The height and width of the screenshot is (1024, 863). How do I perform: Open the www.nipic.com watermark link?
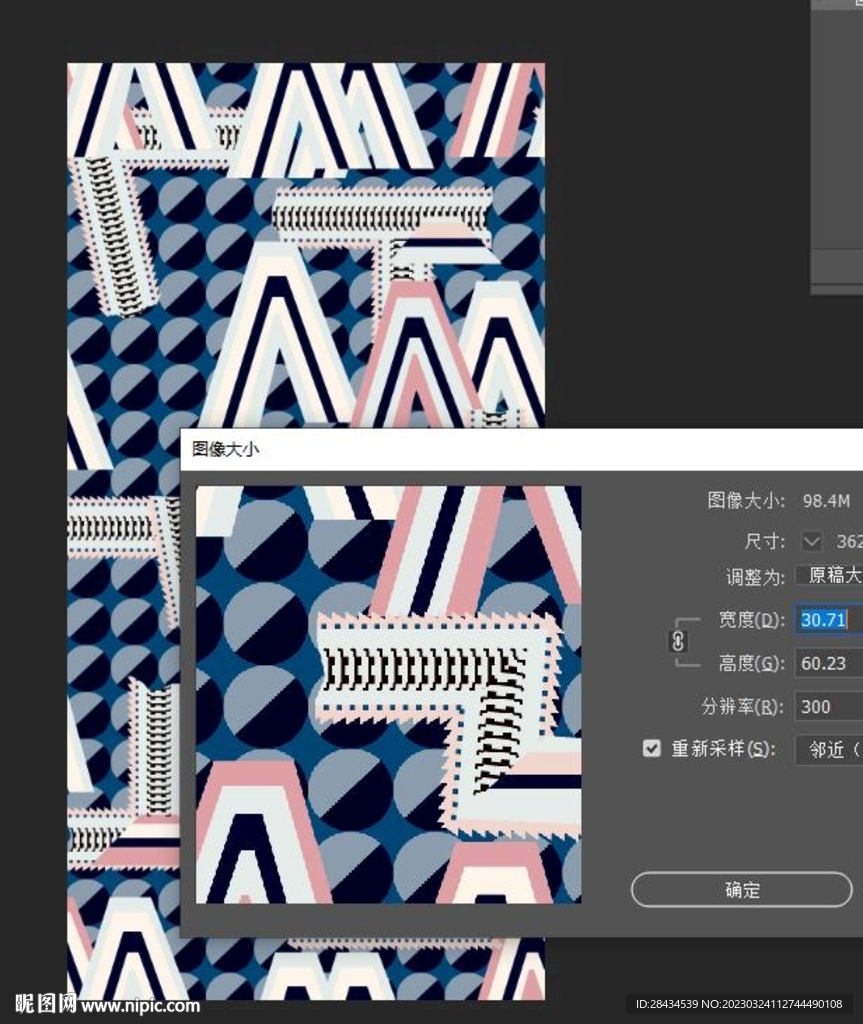tap(140, 1005)
